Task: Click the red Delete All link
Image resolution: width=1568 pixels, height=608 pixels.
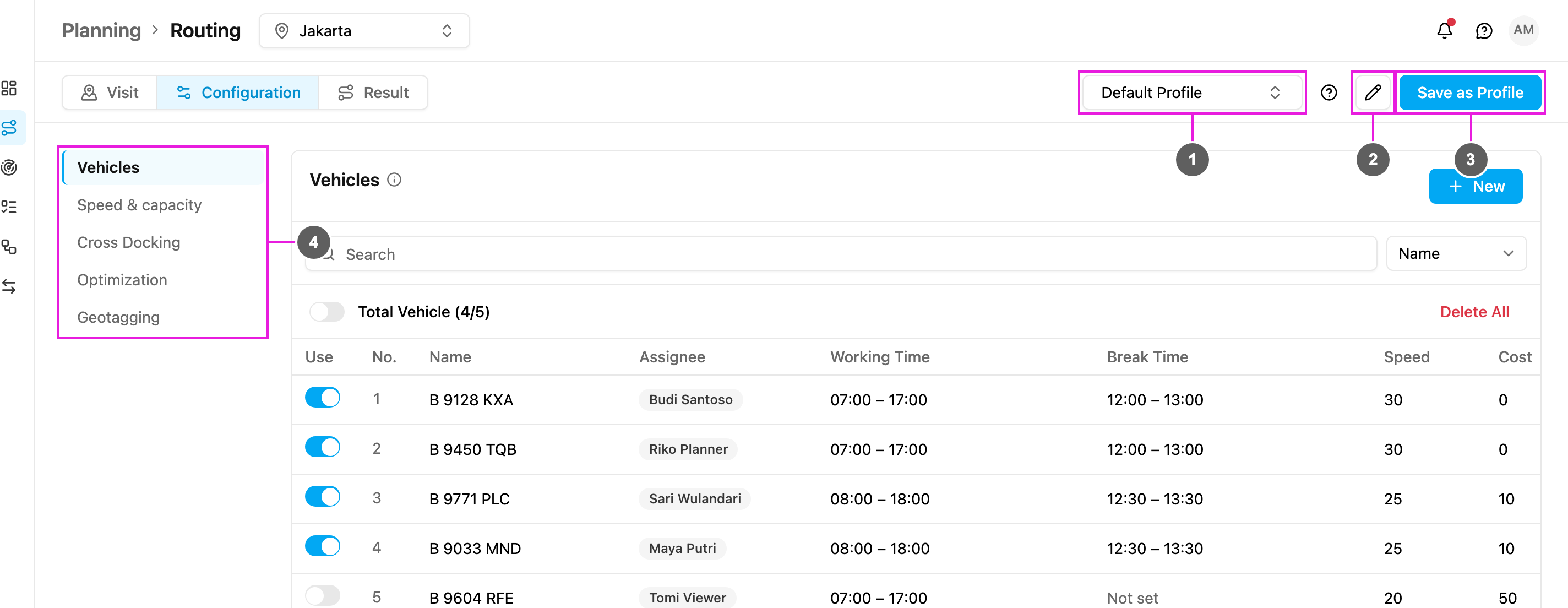Action: coord(1474,312)
